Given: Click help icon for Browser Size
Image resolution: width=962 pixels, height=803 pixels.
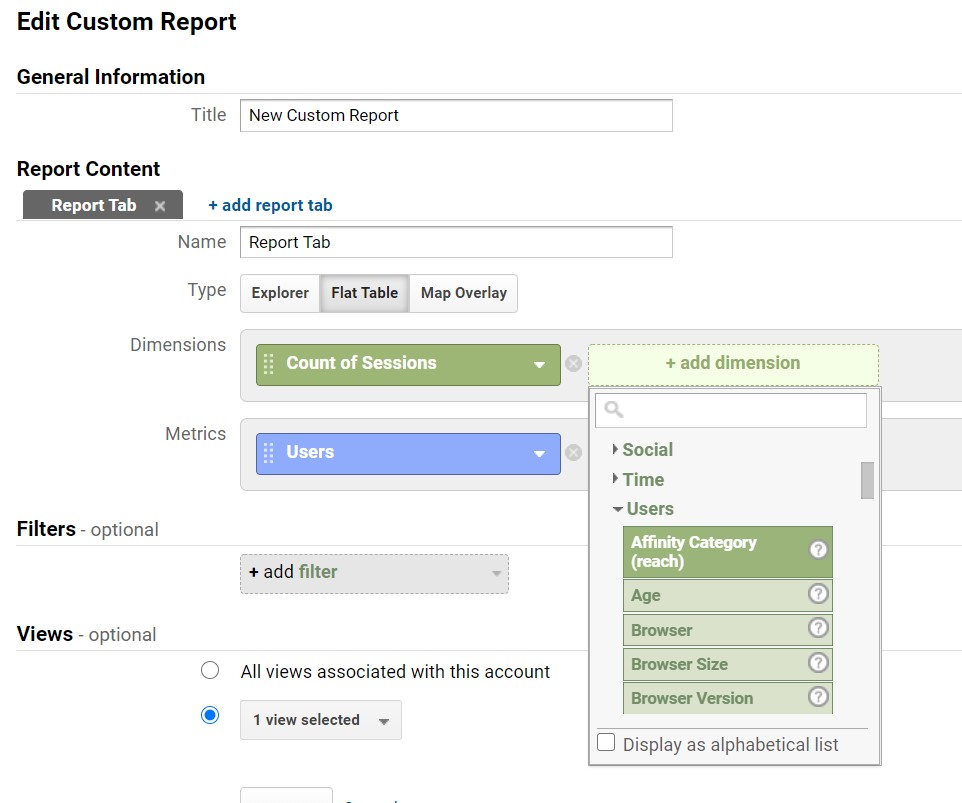Looking at the screenshot, I should tap(818, 663).
